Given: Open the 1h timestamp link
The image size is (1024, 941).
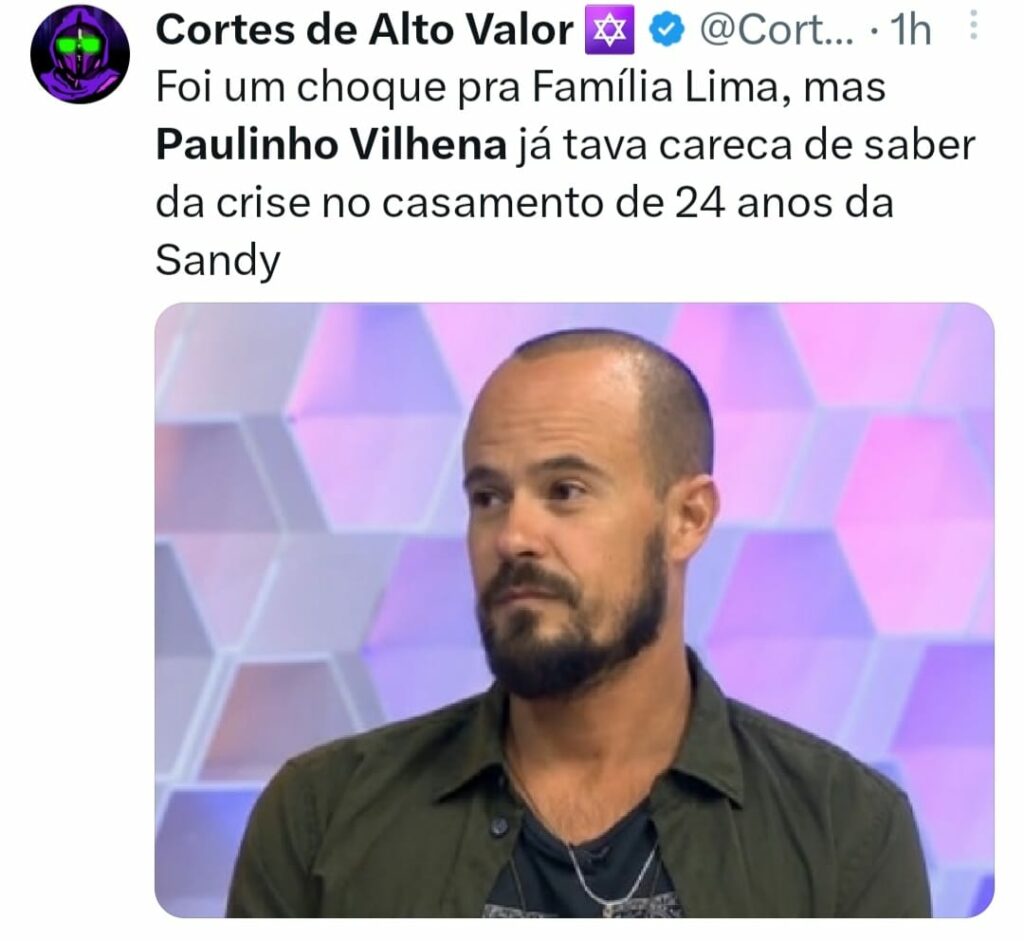Looking at the screenshot, I should [910, 30].
